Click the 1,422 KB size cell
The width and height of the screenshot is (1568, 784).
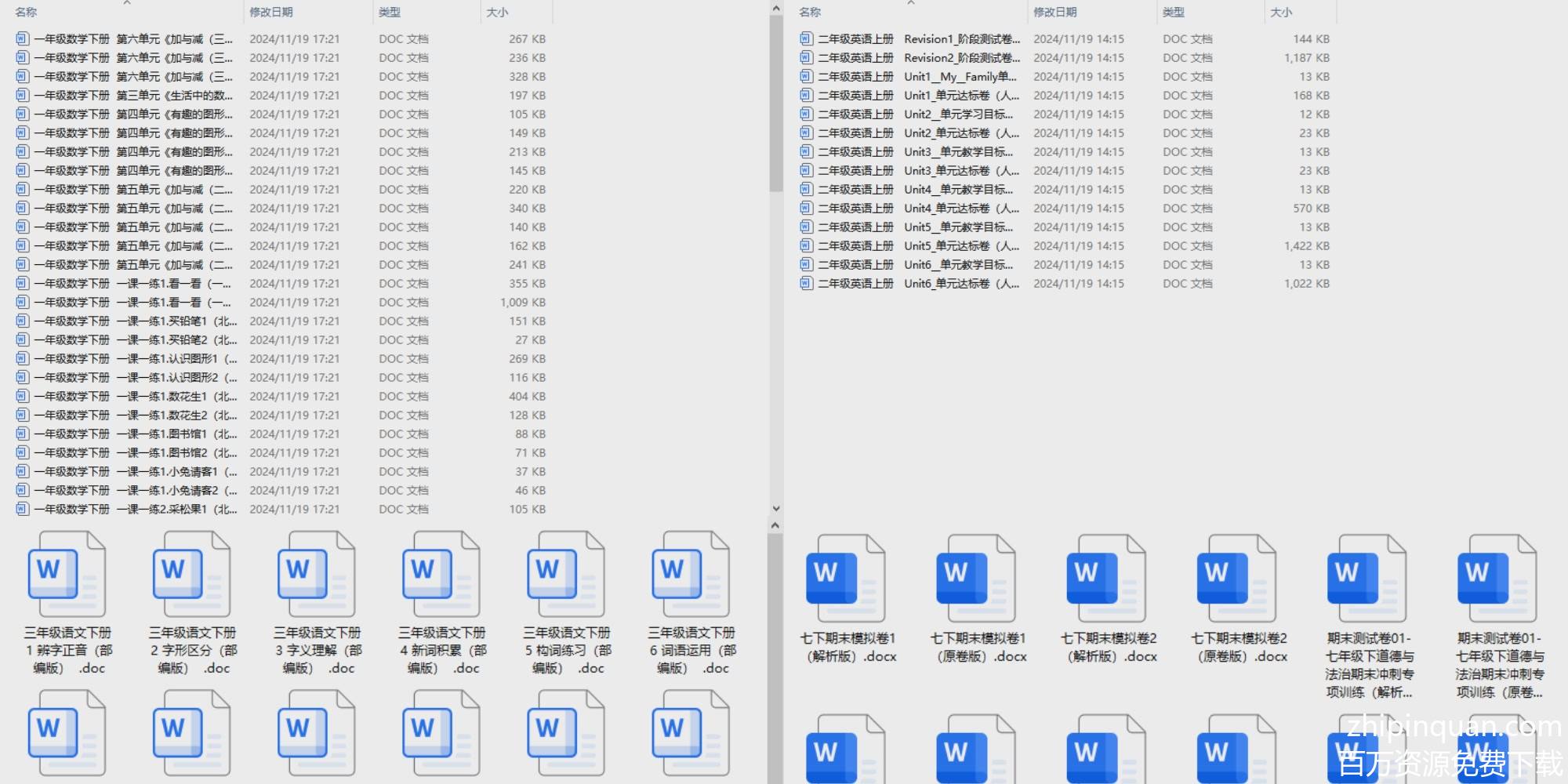click(1307, 245)
